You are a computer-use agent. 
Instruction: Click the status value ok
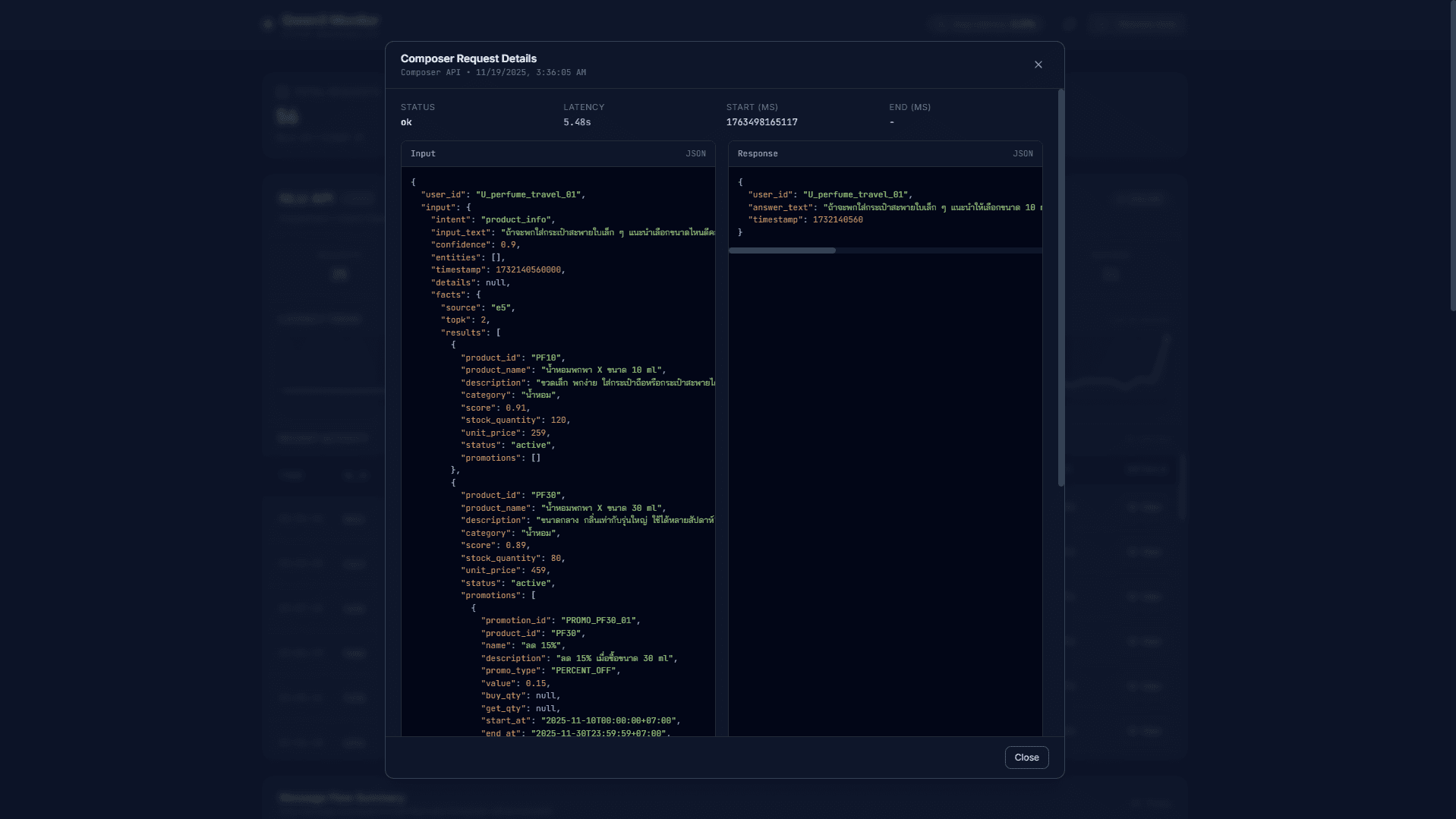pyautogui.click(x=406, y=122)
